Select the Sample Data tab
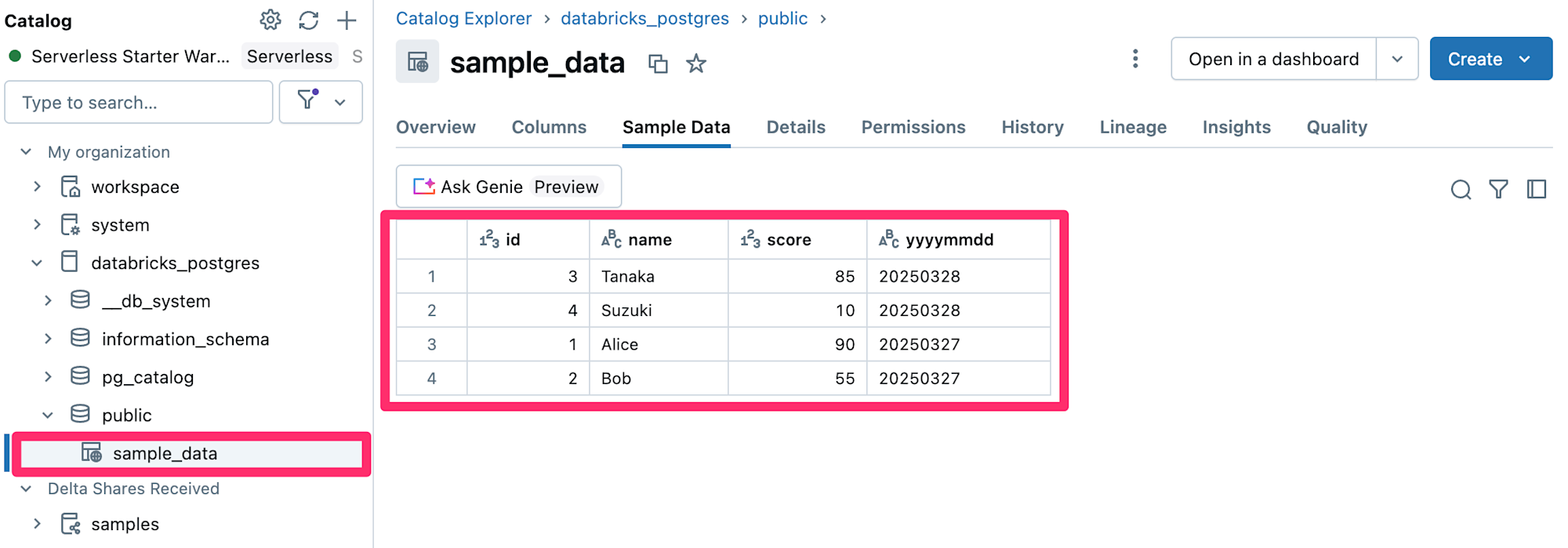Image resolution: width=1568 pixels, height=548 pixels. pos(677,127)
